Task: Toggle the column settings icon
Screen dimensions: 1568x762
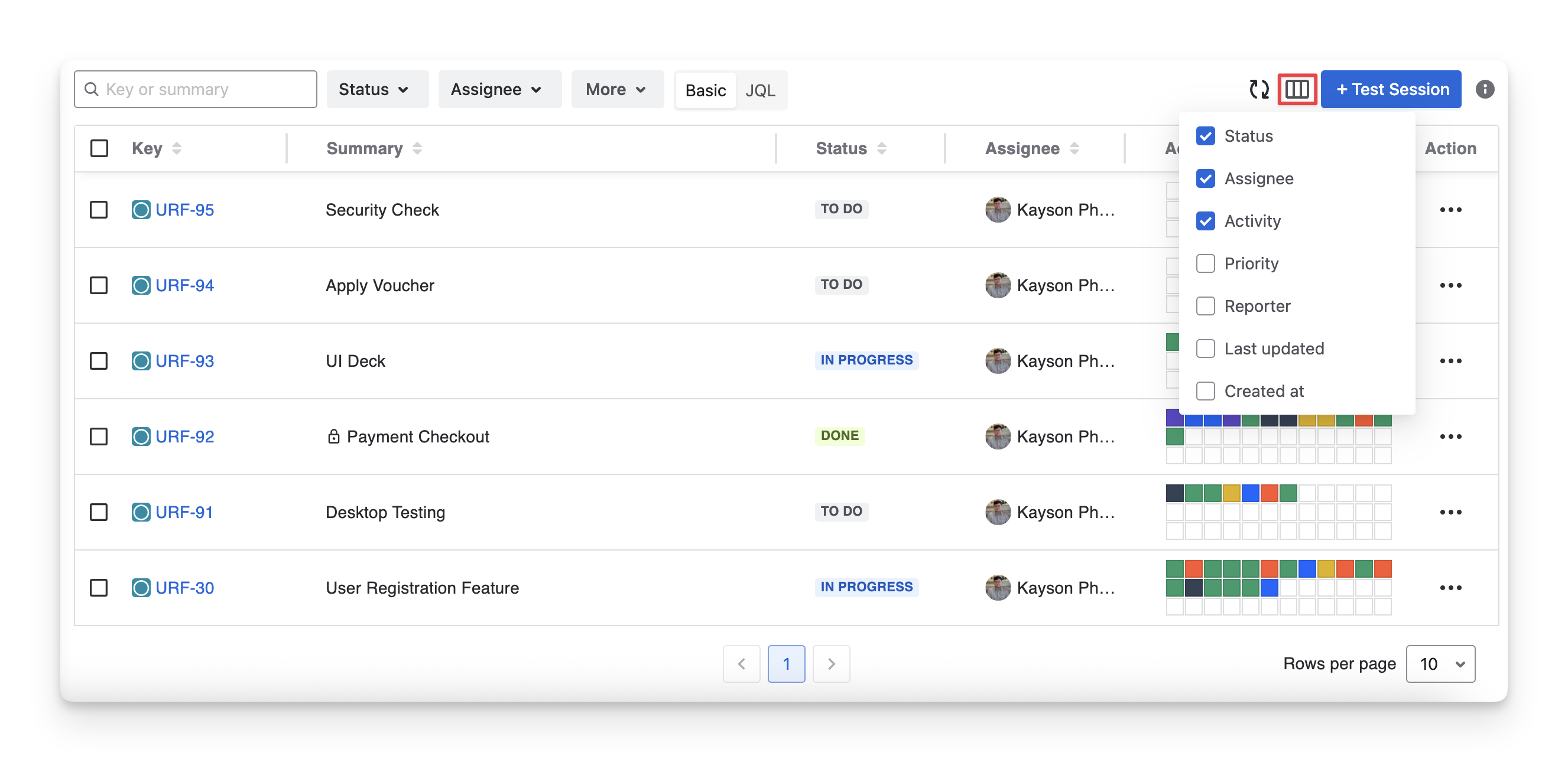Action: point(1297,89)
